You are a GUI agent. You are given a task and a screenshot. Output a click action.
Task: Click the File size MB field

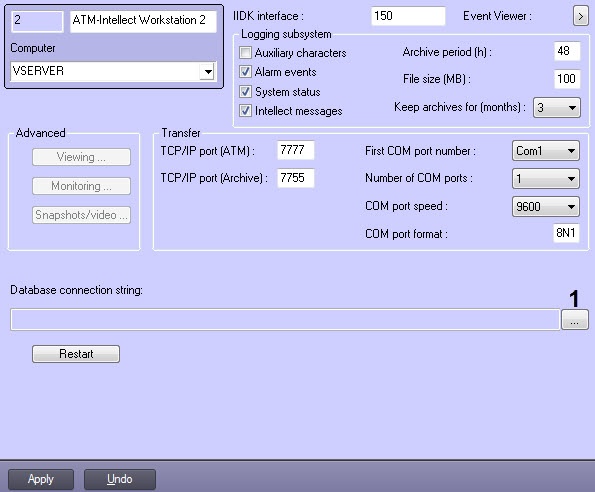coord(567,79)
